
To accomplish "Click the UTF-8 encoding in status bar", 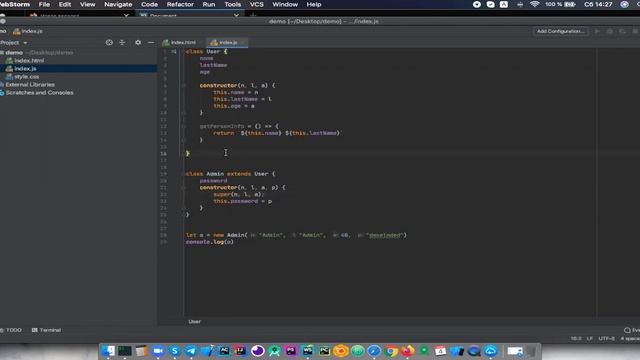I will click(607, 338).
